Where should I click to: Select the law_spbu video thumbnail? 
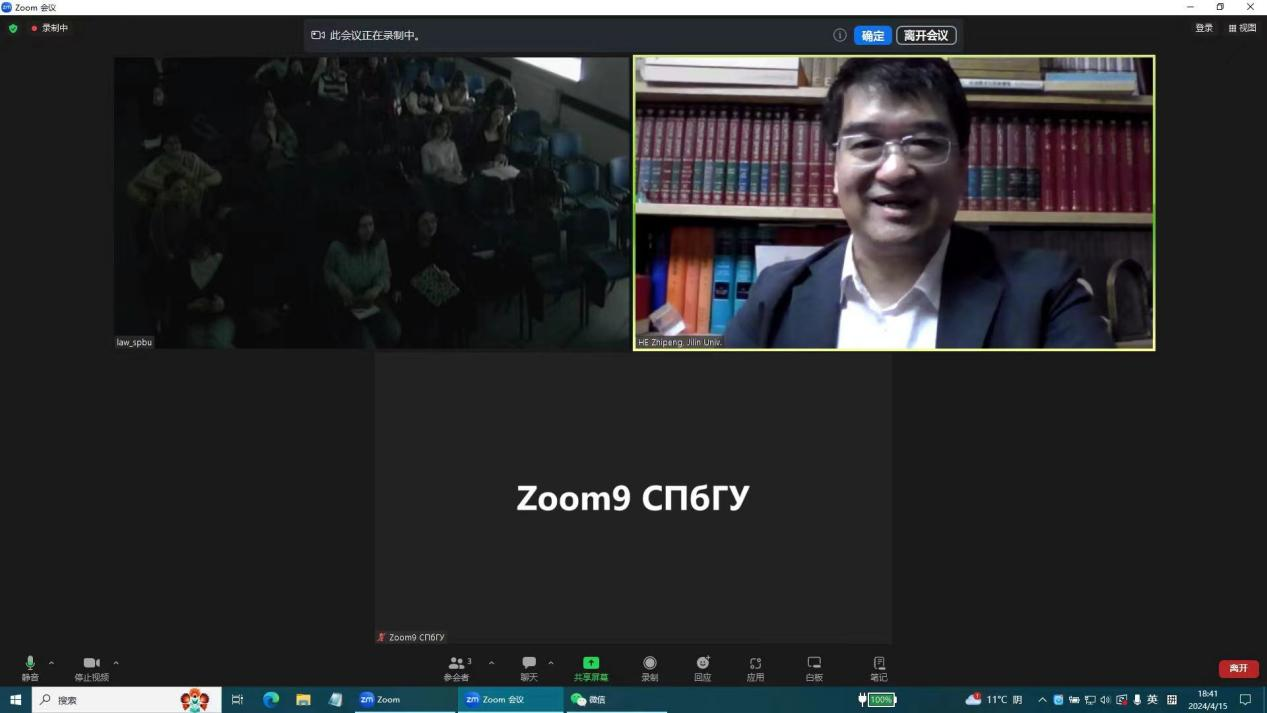point(371,202)
